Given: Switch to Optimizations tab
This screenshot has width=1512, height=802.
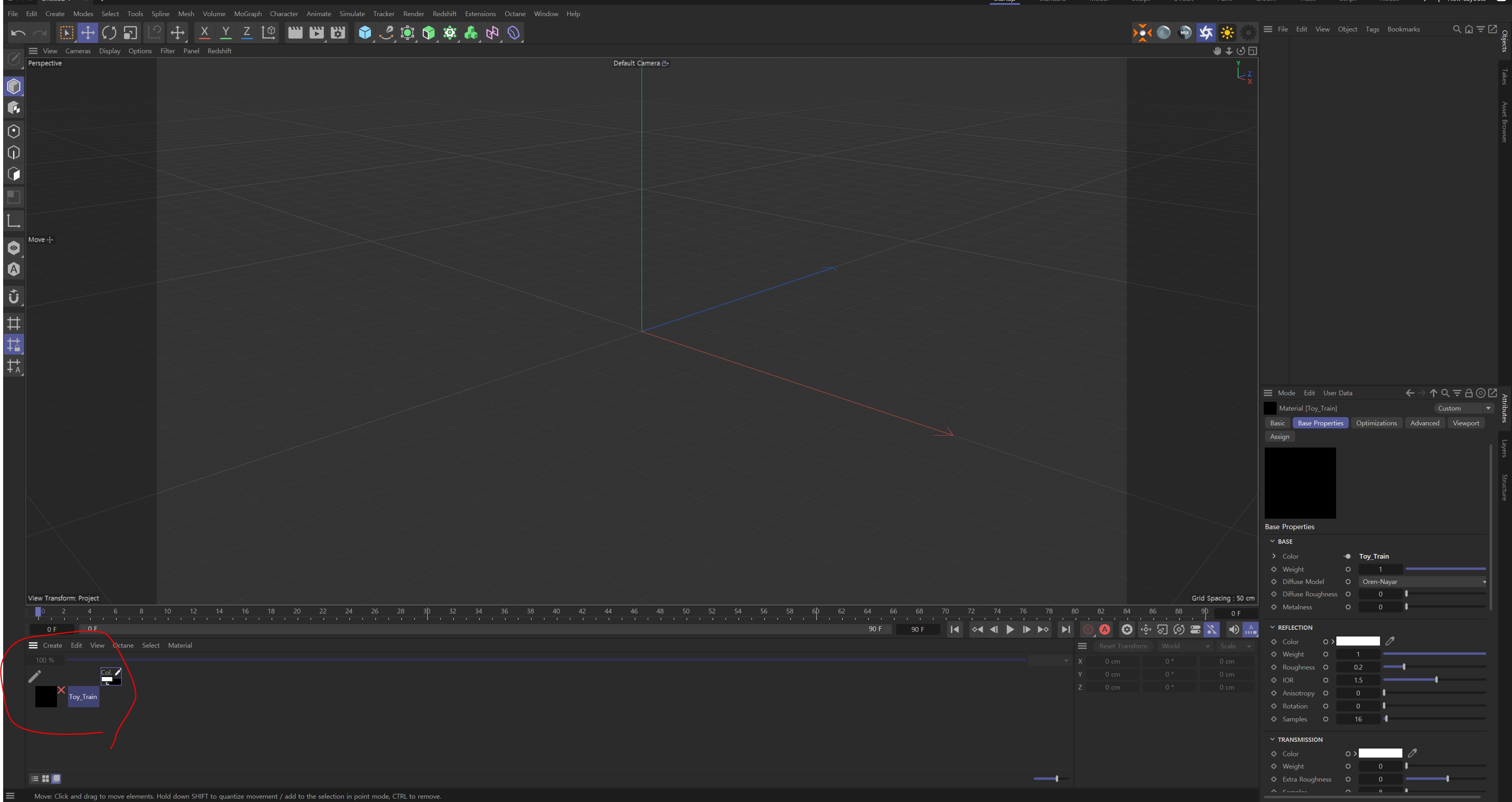Looking at the screenshot, I should (x=1376, y=423).
